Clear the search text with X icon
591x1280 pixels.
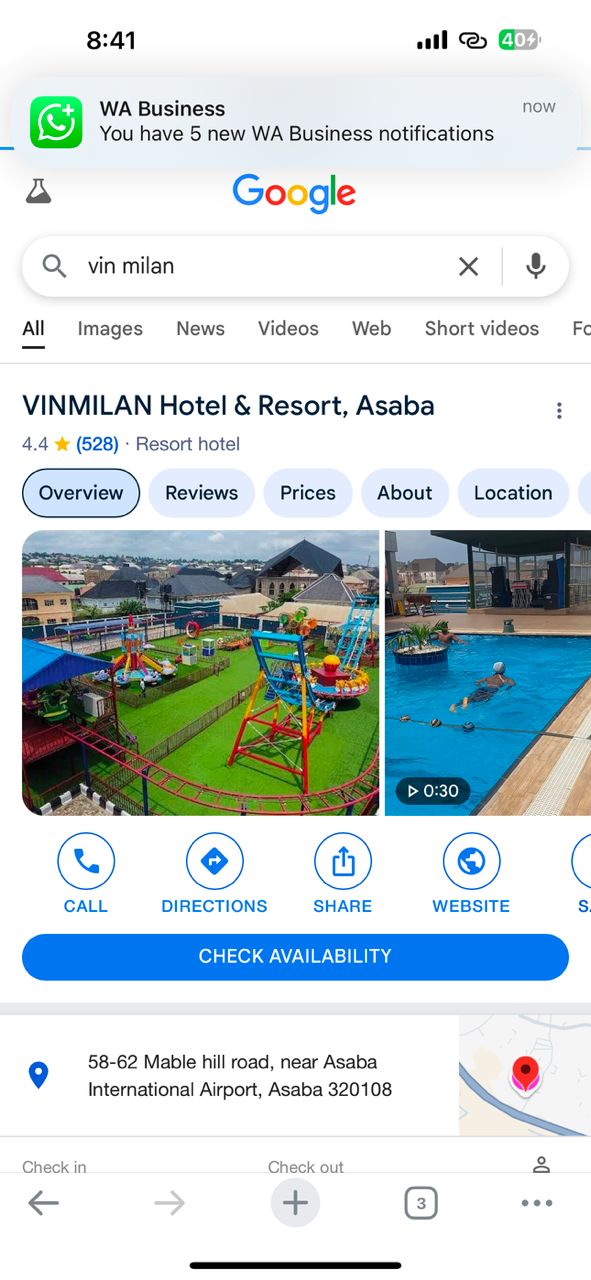(468, 266)
